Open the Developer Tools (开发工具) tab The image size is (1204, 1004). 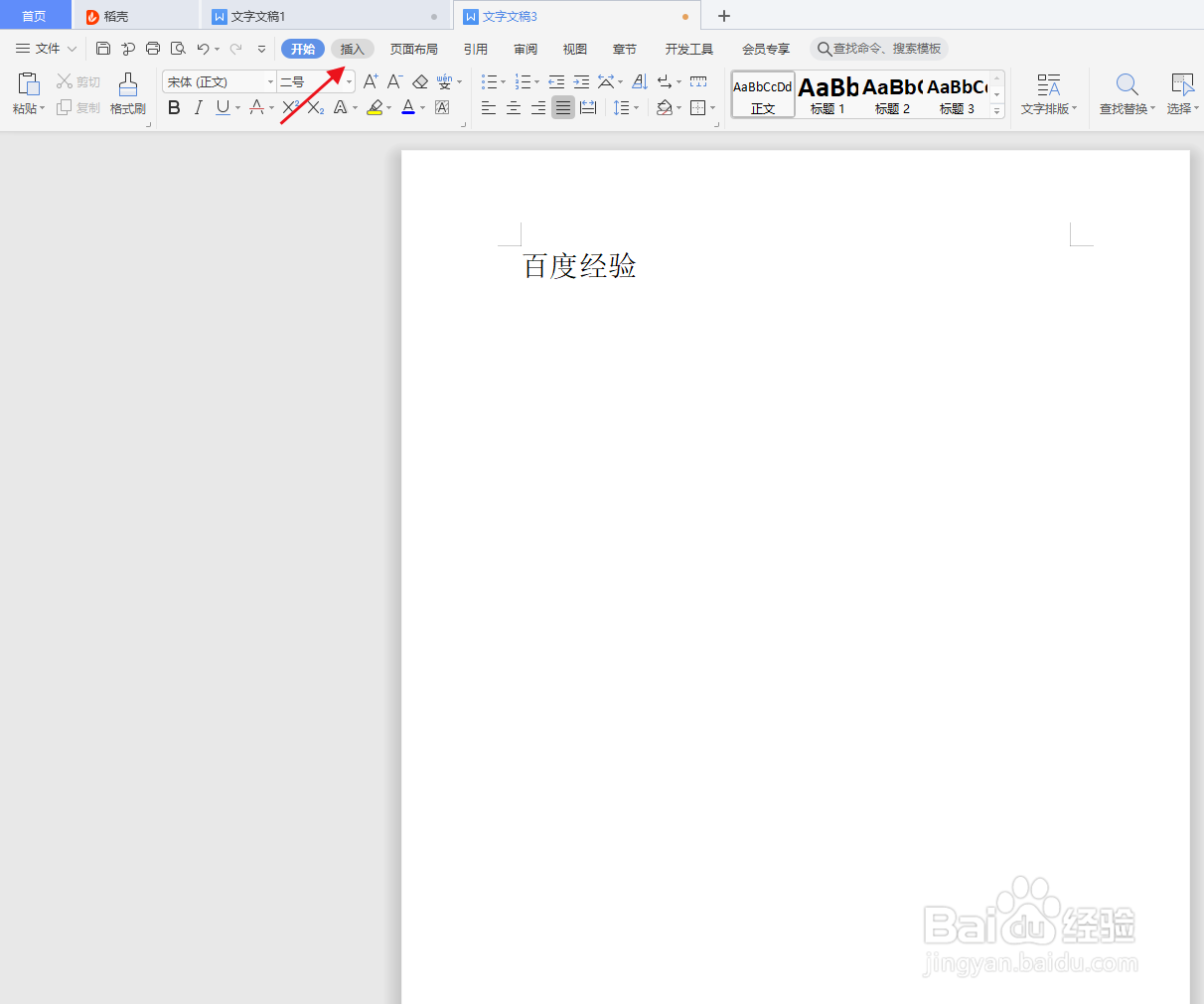click(x=689, y=49)
